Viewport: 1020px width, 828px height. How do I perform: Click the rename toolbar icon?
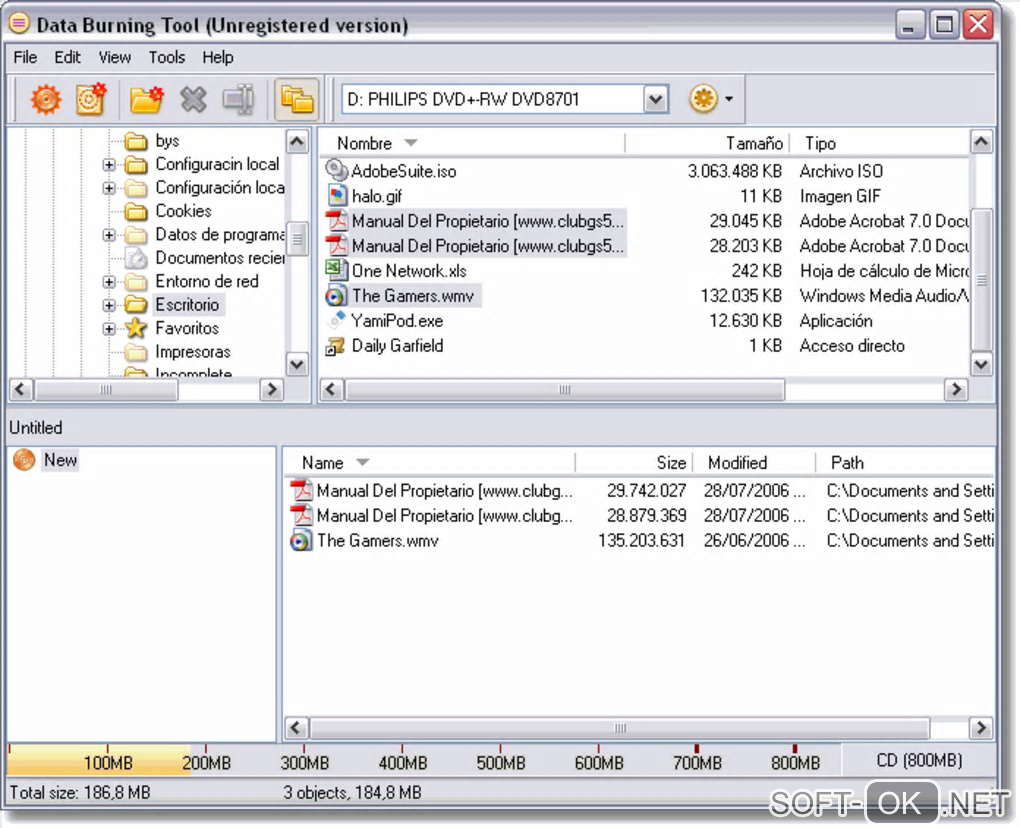click(238, 100)
